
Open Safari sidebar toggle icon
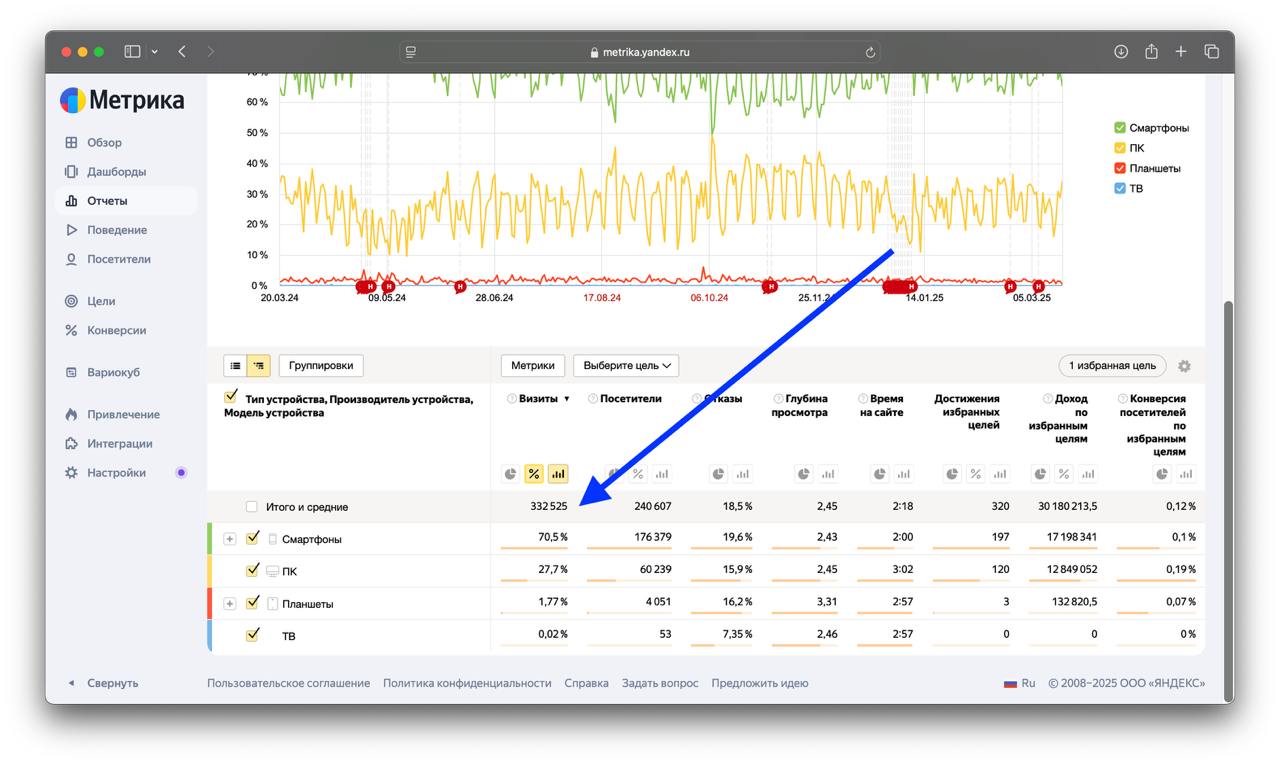point(132,51)
